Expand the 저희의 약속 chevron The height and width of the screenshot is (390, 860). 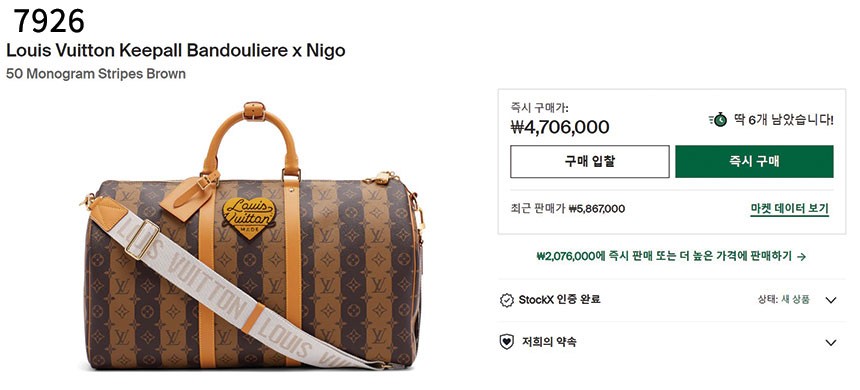(x=831, y=343)
